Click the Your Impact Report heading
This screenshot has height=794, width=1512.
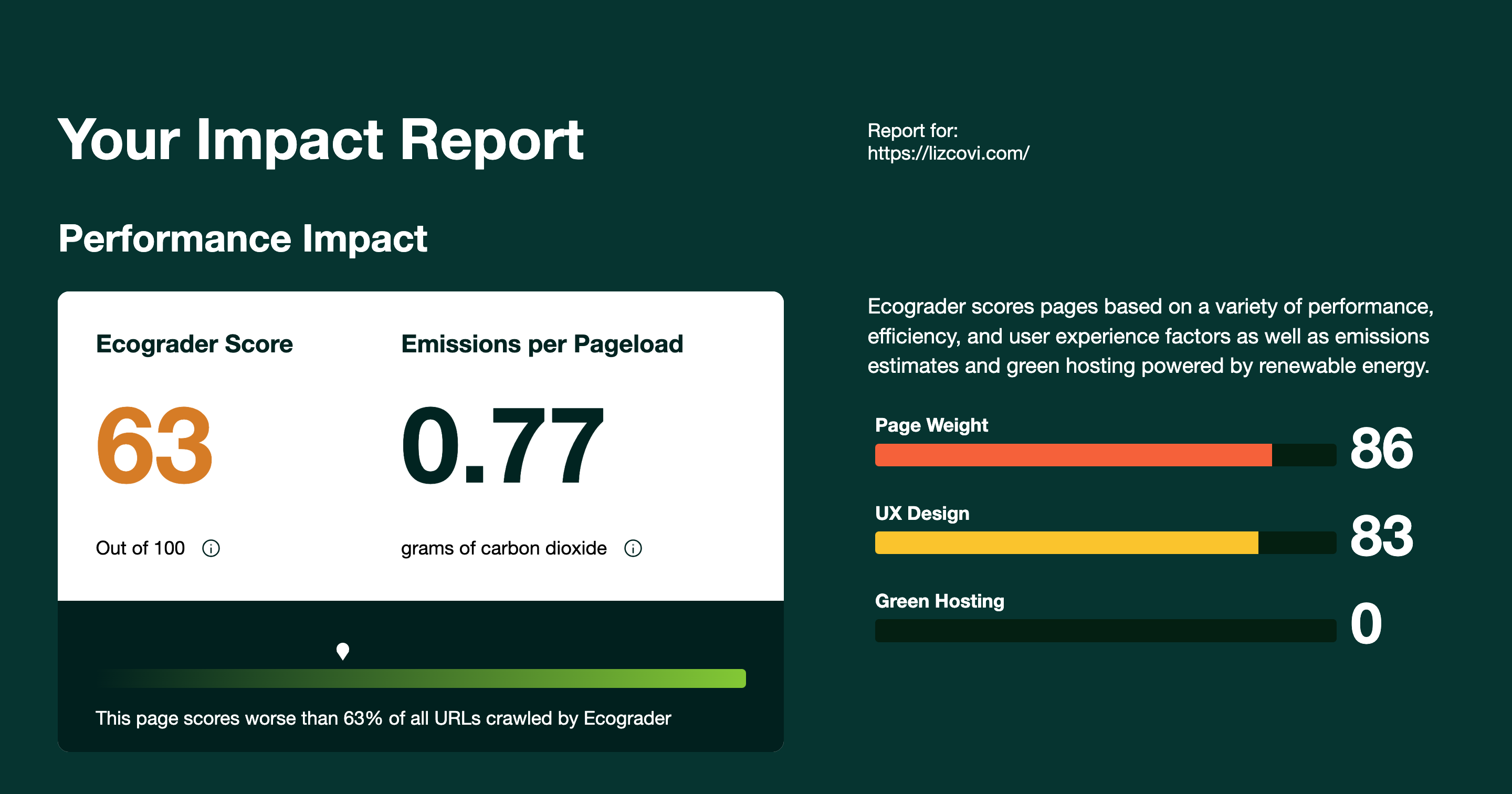pyautogui.click(x=320, y=139)
